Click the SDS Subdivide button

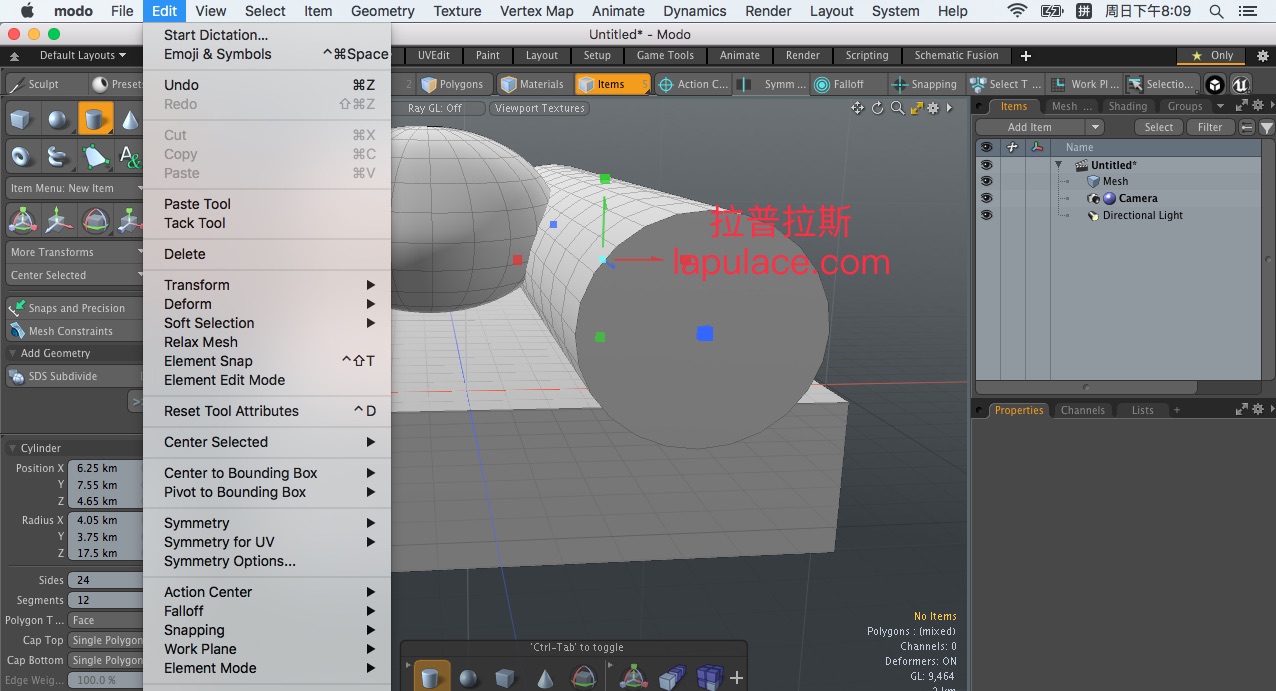pyautogui.click(x=76, y=376)
